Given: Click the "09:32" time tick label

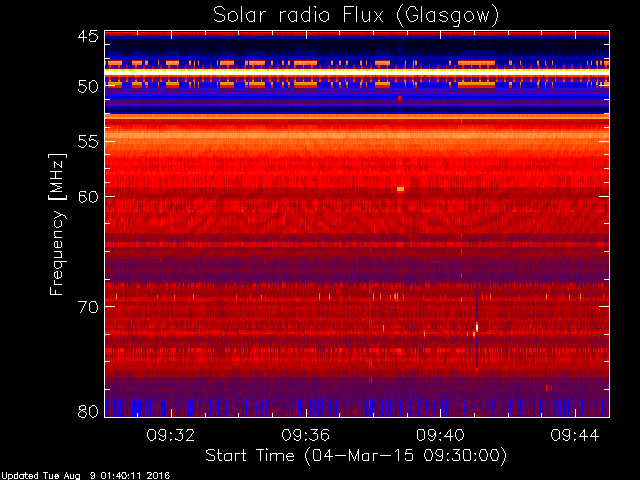Looking at the screenshot, I should click(x=171, y=435).
